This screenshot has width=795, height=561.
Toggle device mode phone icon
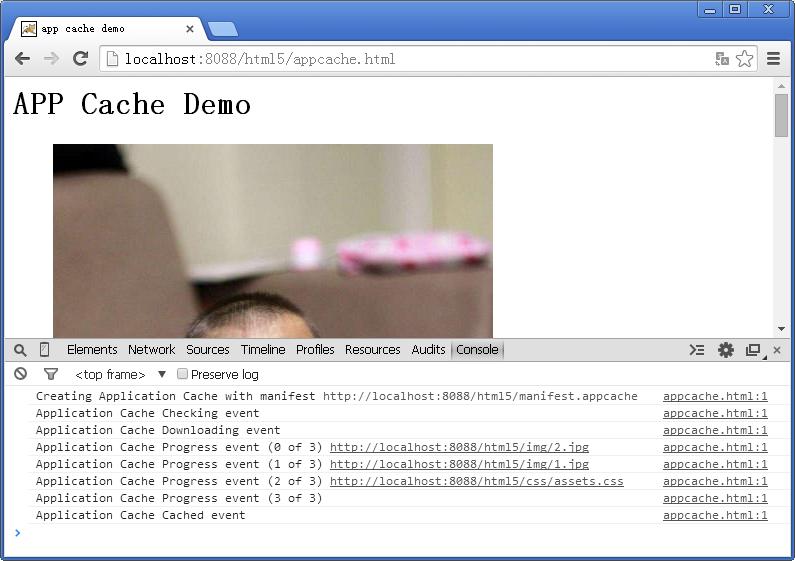45,349
